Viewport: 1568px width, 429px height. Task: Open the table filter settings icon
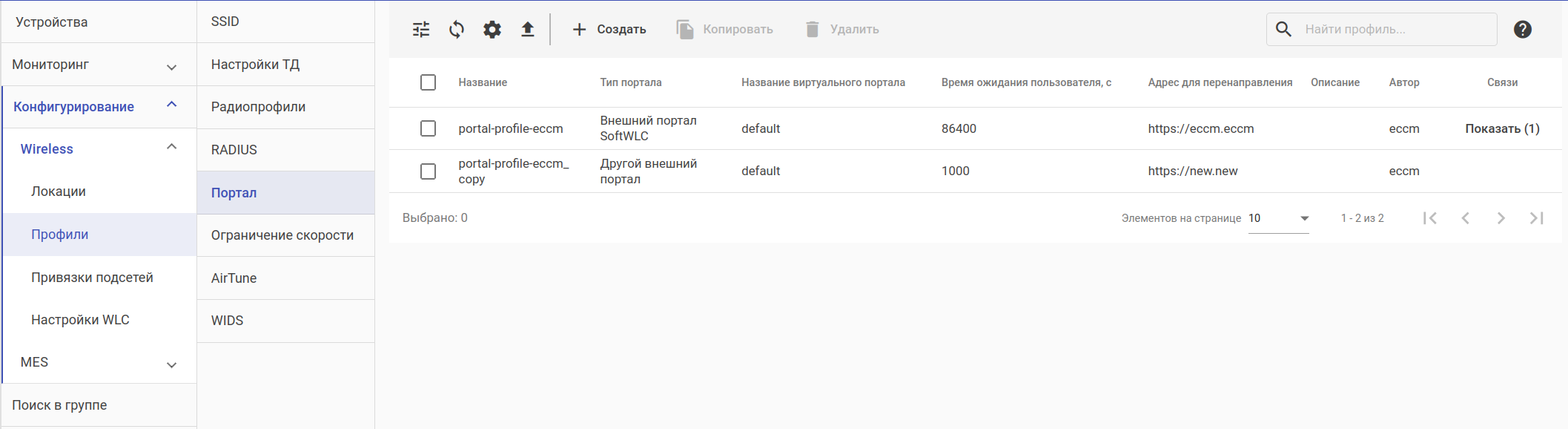[x=421, y=30]
